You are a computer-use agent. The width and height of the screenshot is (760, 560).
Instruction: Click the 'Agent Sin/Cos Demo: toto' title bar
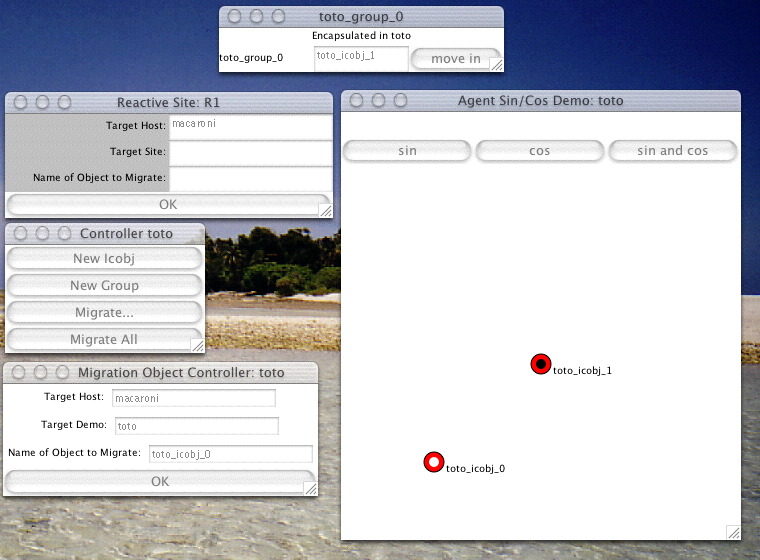coord(540,101)
